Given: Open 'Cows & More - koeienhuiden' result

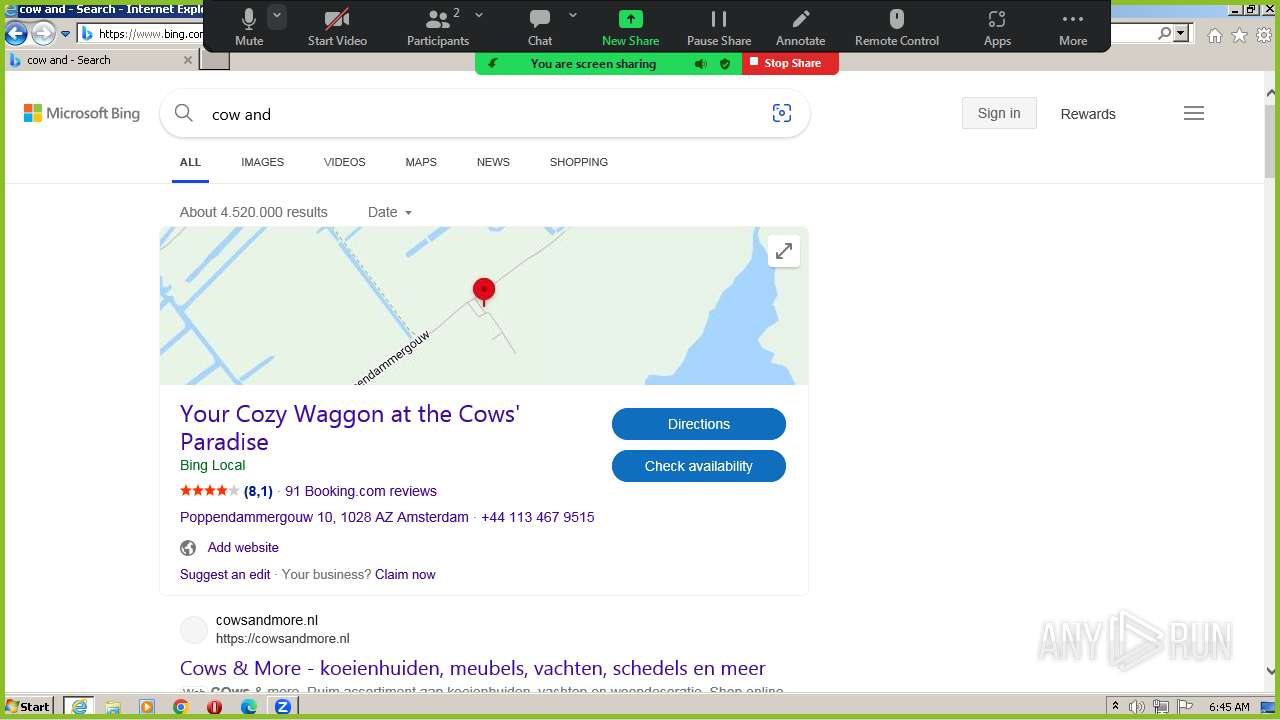Looking at the screenshot, I should click(x=473, y=668).
